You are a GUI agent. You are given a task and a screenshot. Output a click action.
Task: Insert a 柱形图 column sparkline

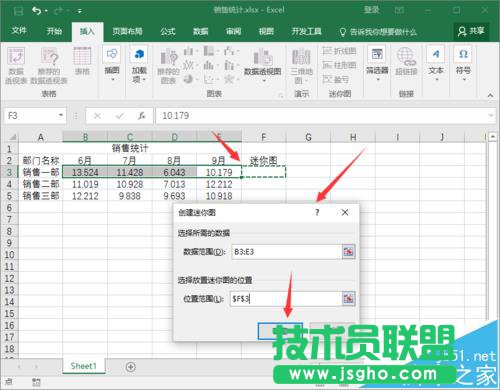click(x=339, y=65)
